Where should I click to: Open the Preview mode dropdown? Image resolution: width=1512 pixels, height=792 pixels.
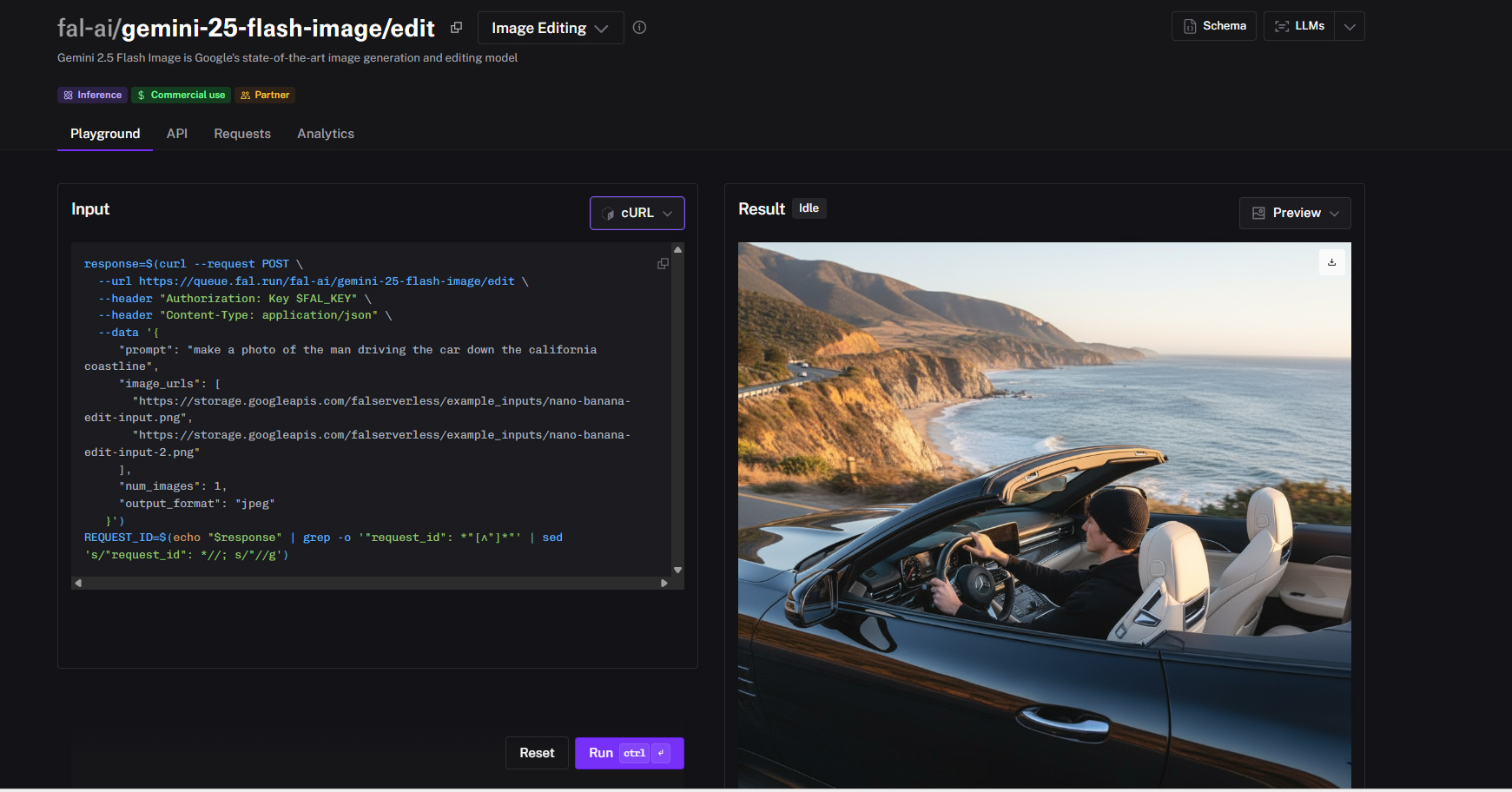[x=1294, y=213]
